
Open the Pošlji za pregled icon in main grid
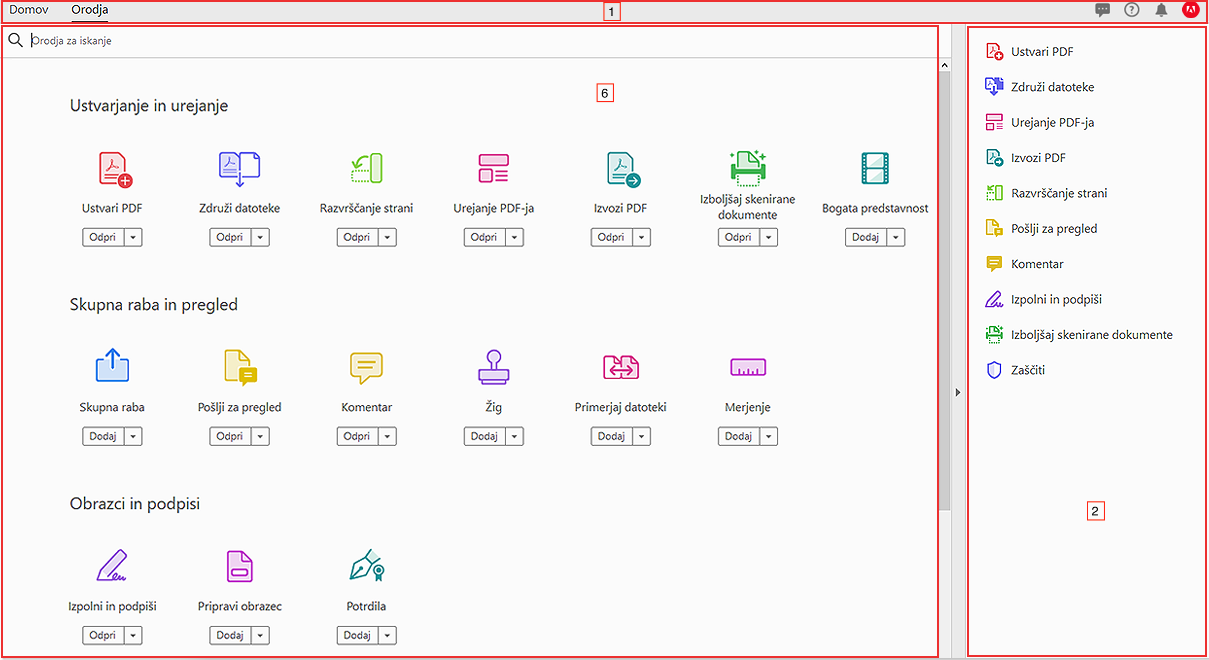(240, 367)
